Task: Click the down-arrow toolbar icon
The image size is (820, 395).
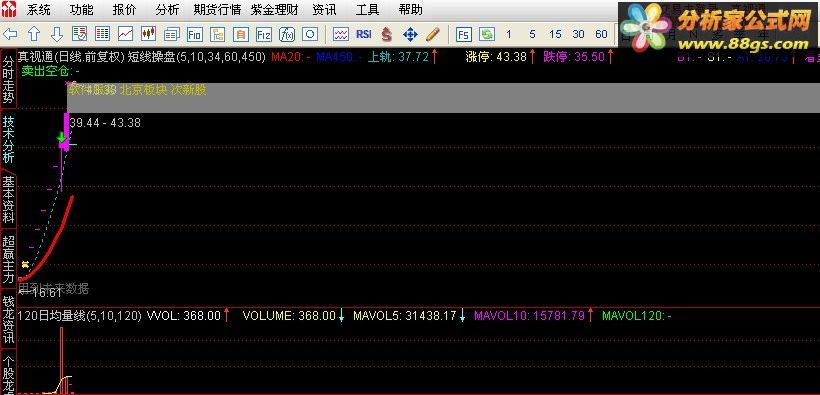Action: (x=56, y=35)
